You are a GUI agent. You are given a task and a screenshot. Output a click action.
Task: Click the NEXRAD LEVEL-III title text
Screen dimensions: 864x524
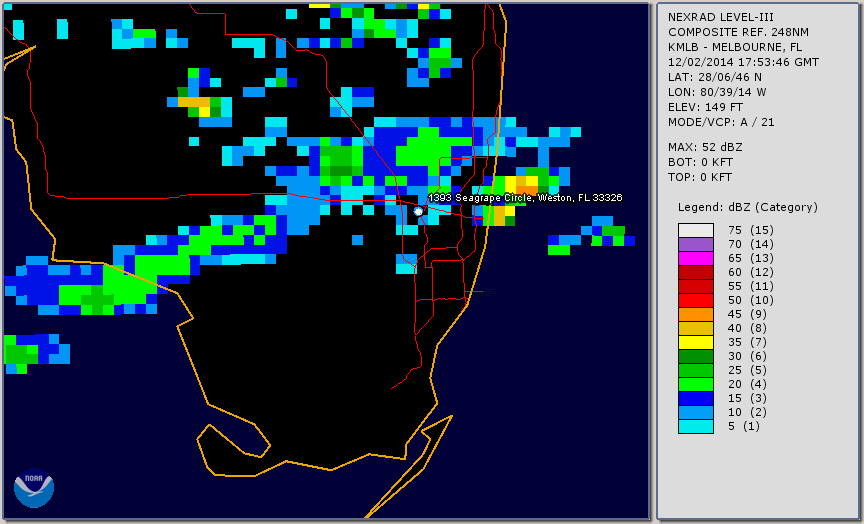721,18
